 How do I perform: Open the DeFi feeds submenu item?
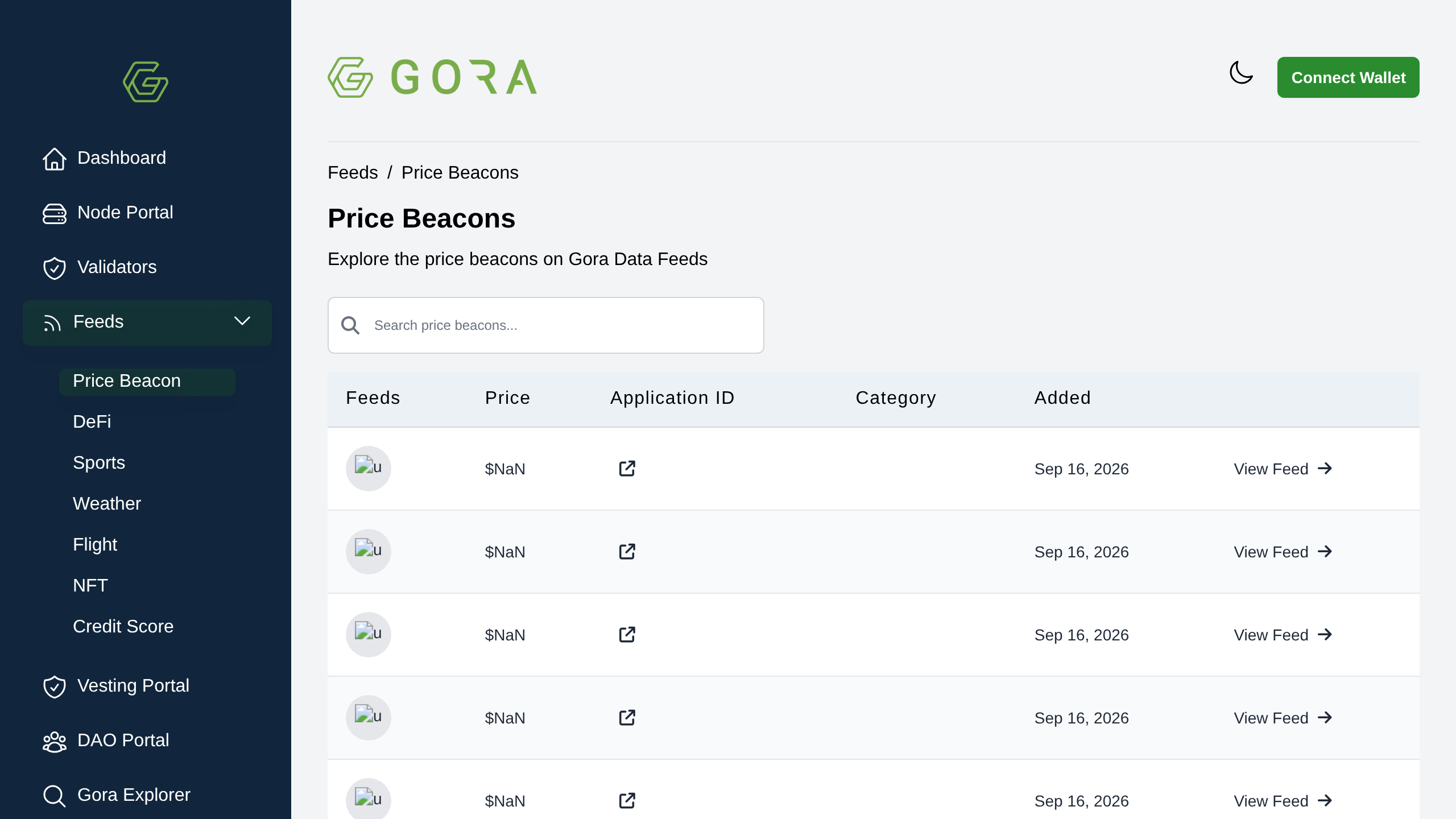pos(92,421)
